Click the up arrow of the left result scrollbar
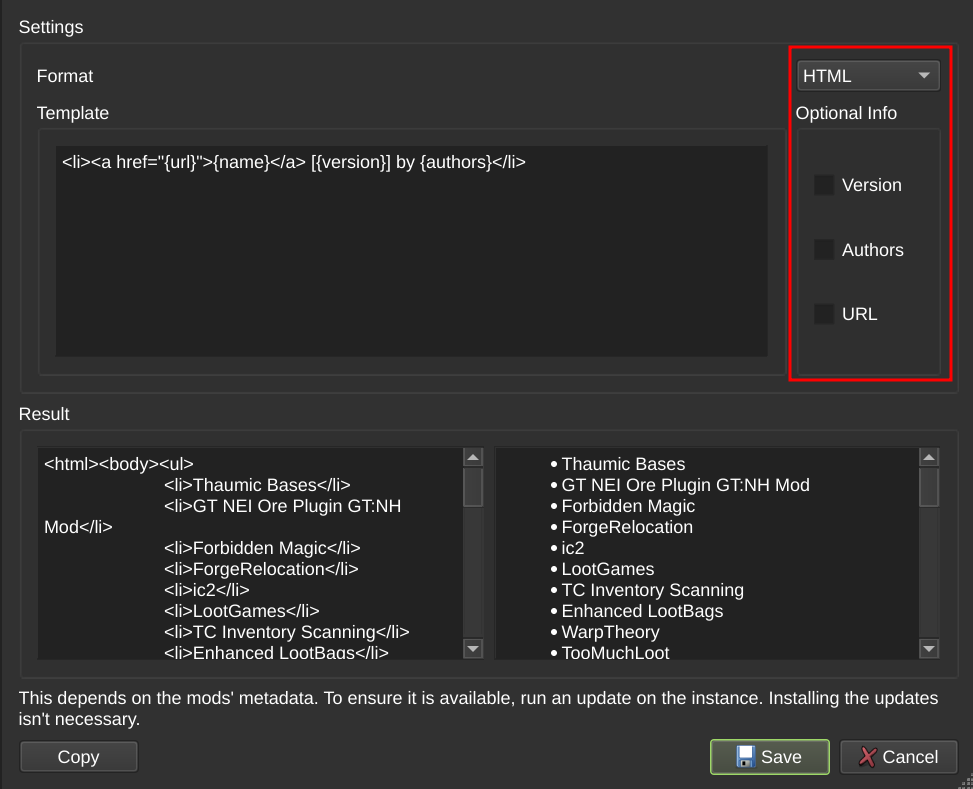Screen dimensions: 973x789 click(x=472, y=456)
